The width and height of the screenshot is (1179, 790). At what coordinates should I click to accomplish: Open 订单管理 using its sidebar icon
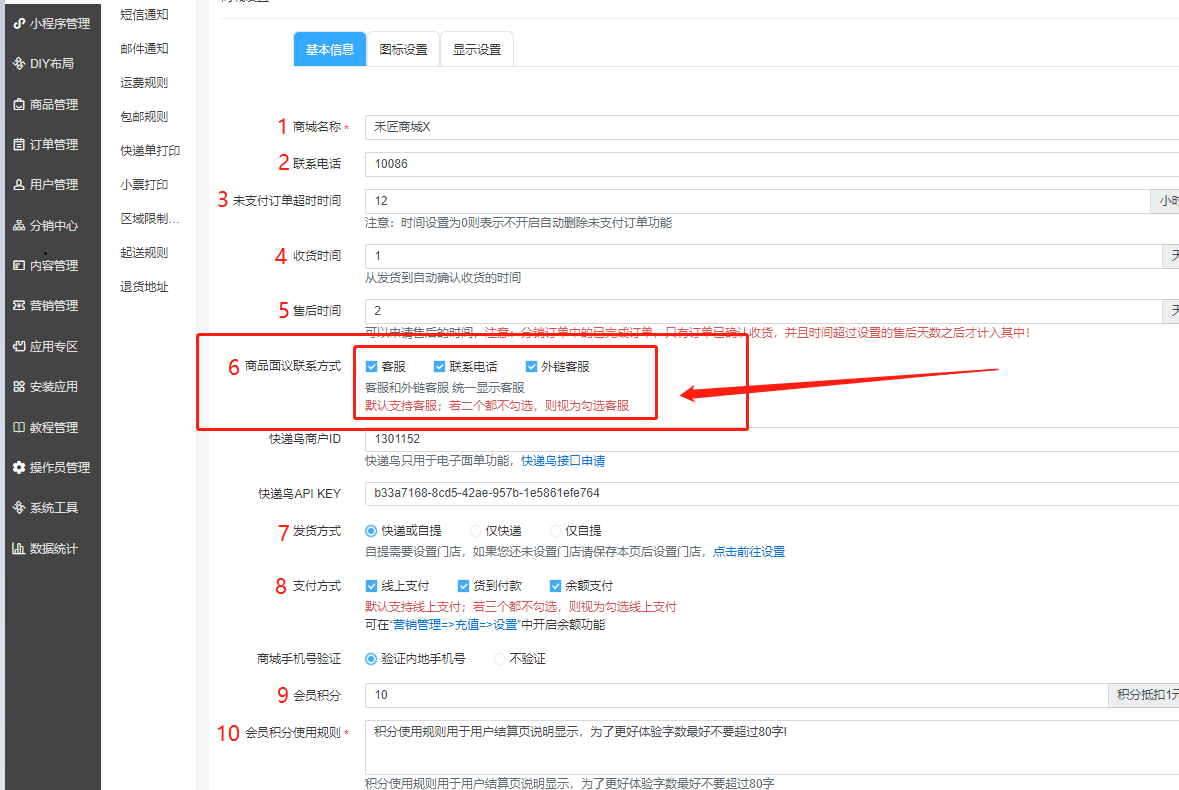[x=19, y=145]
